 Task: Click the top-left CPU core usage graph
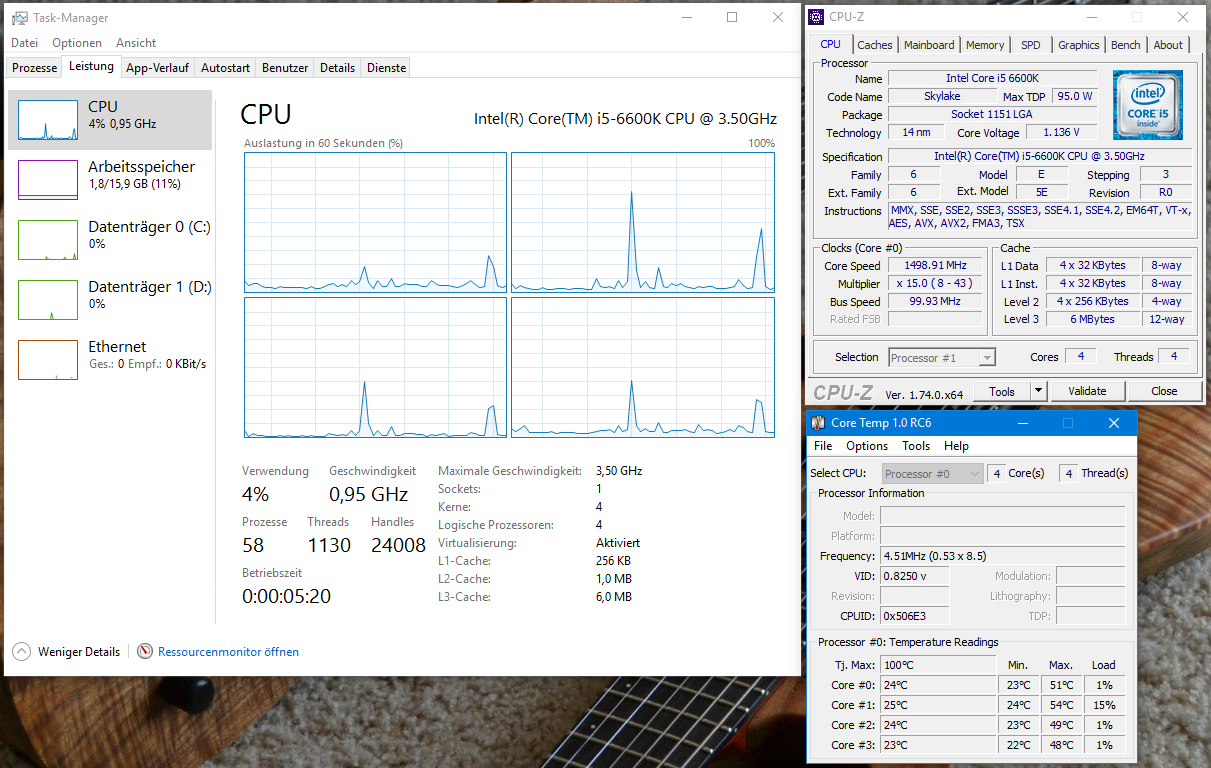[375, 222]
